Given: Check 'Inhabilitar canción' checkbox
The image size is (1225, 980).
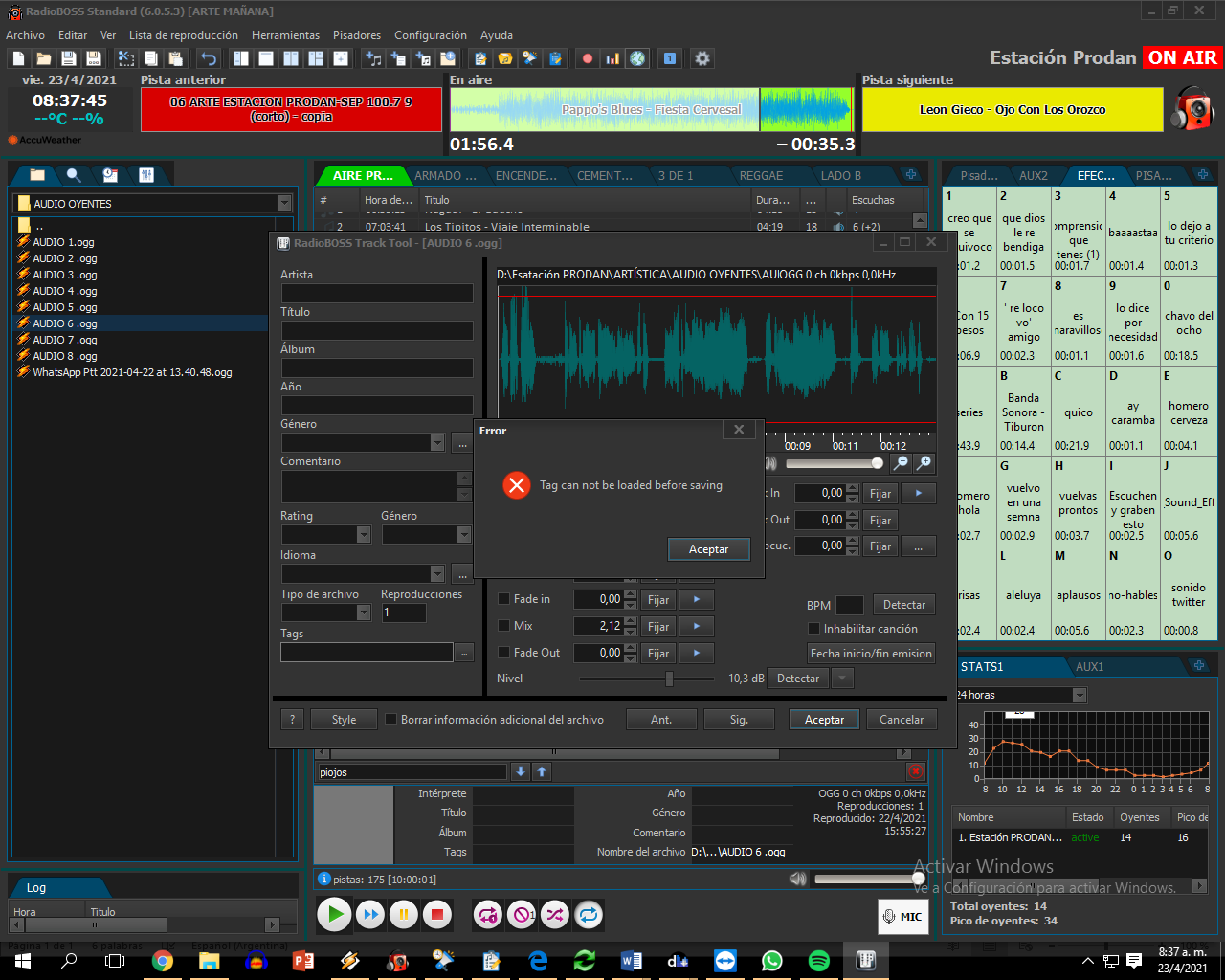Looking at the screenshot, I should pyautogui.click(x=814, y=629).
